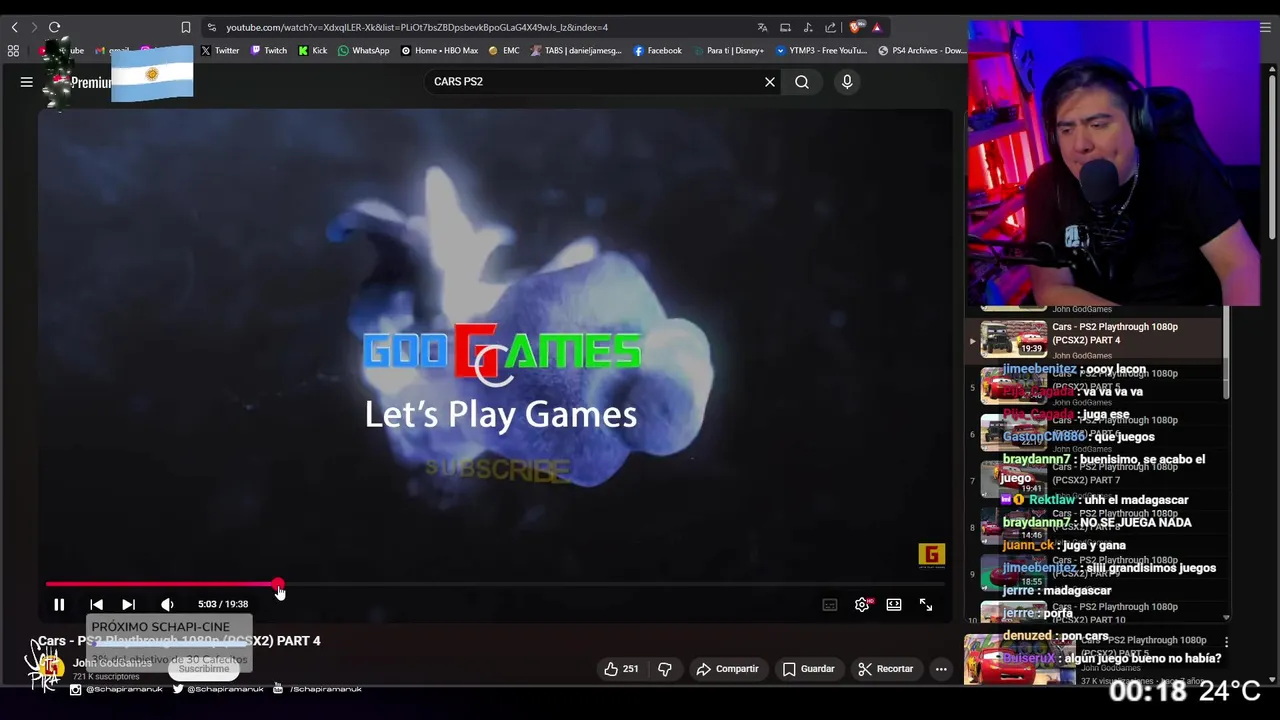Viewport: 1280px width, 720px height.
Task: Open the EMC bookmark
Action: 504,50
